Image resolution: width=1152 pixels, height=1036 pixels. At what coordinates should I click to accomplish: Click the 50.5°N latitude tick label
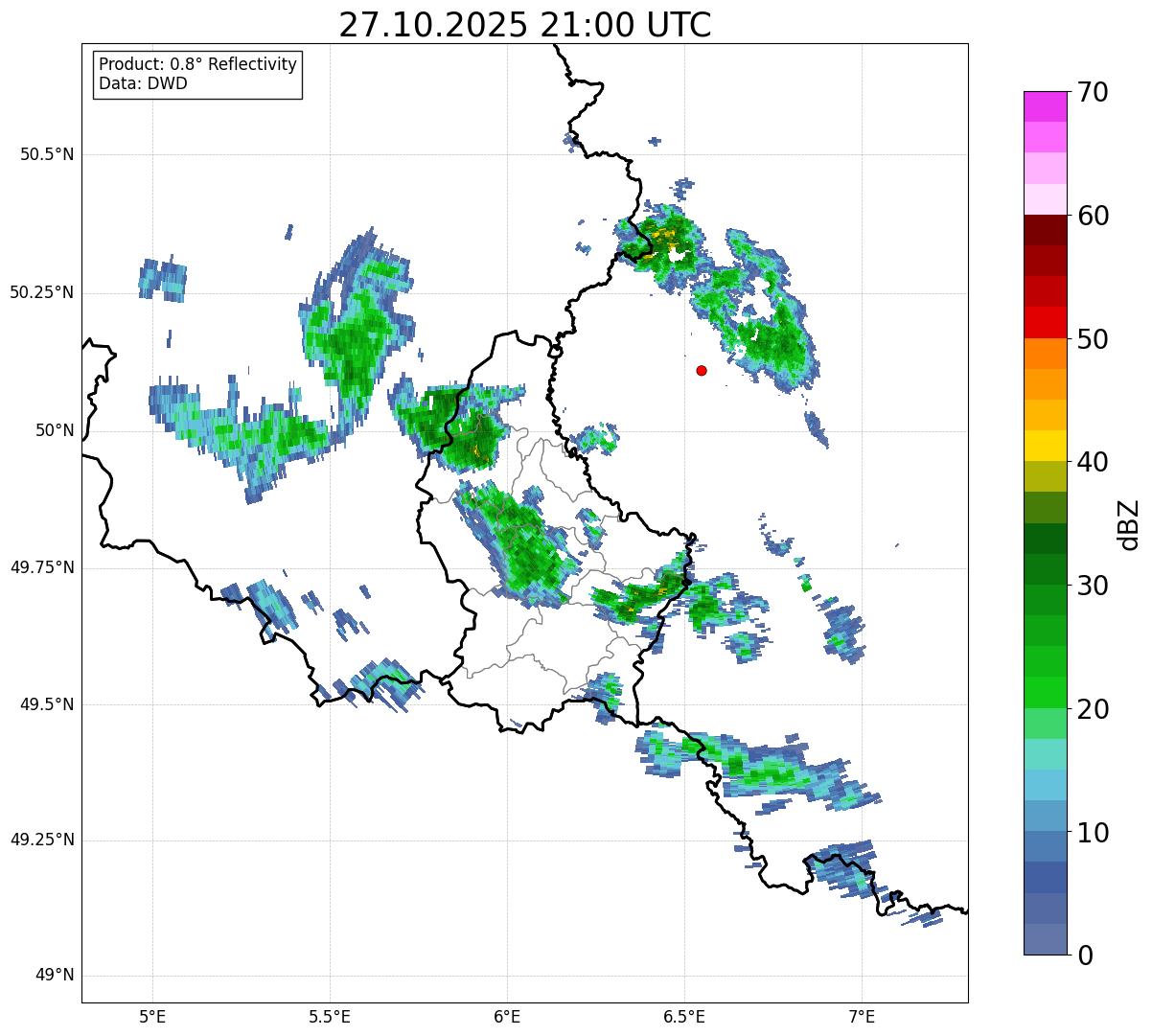[47, 154]
